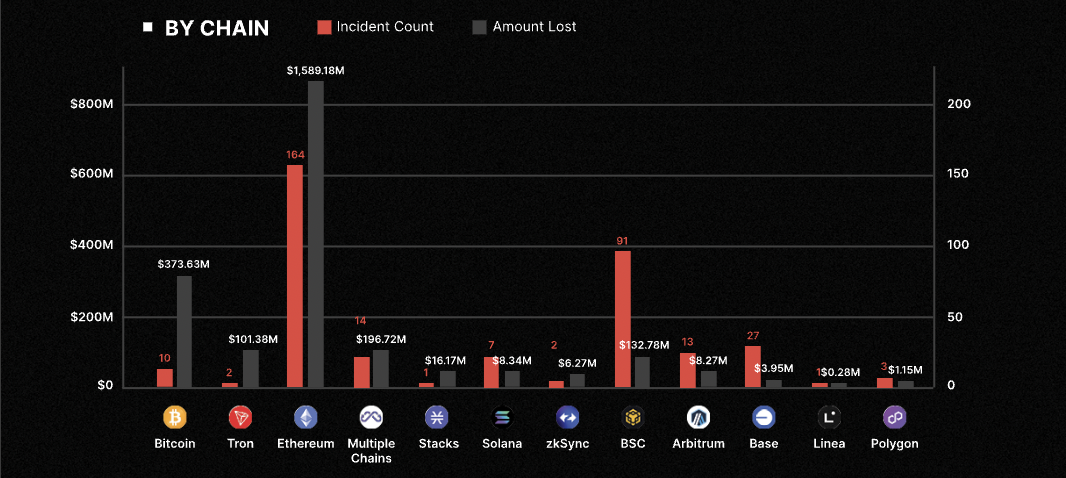Click the red Incident Count legend swatch
This screenshot has height=478, width=1066.
[324, 27]
